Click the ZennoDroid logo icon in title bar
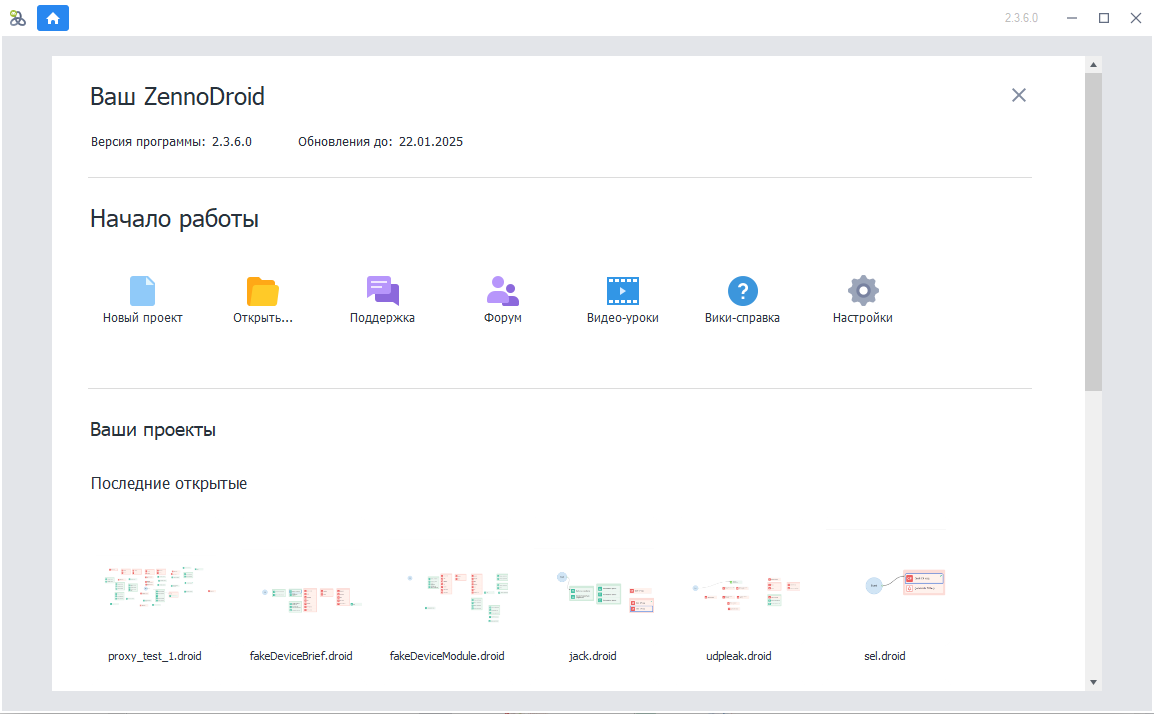 click(x=17, y=17)
